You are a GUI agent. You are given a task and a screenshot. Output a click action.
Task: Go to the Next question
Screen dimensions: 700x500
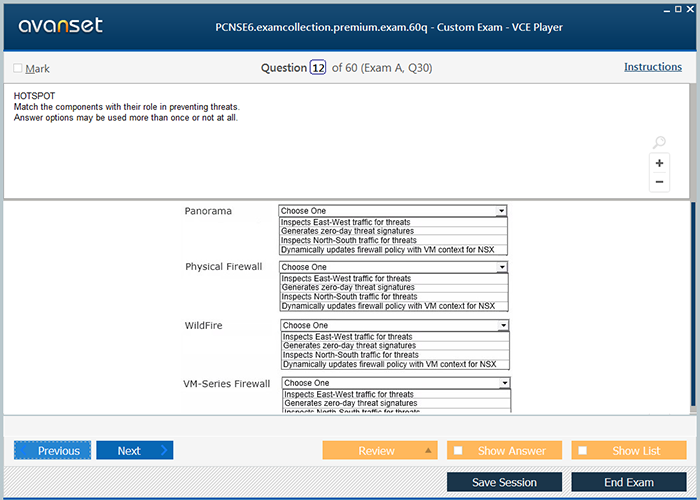pos(134,451)
